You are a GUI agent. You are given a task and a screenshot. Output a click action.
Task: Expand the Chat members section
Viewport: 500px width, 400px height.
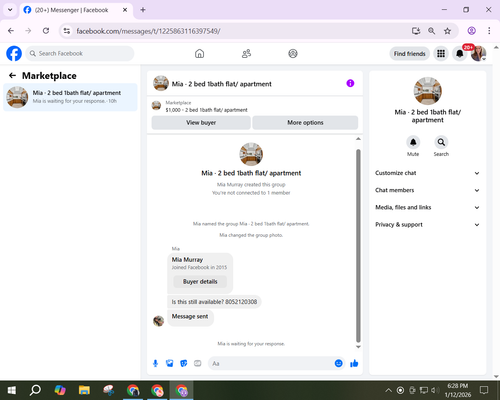427,190
